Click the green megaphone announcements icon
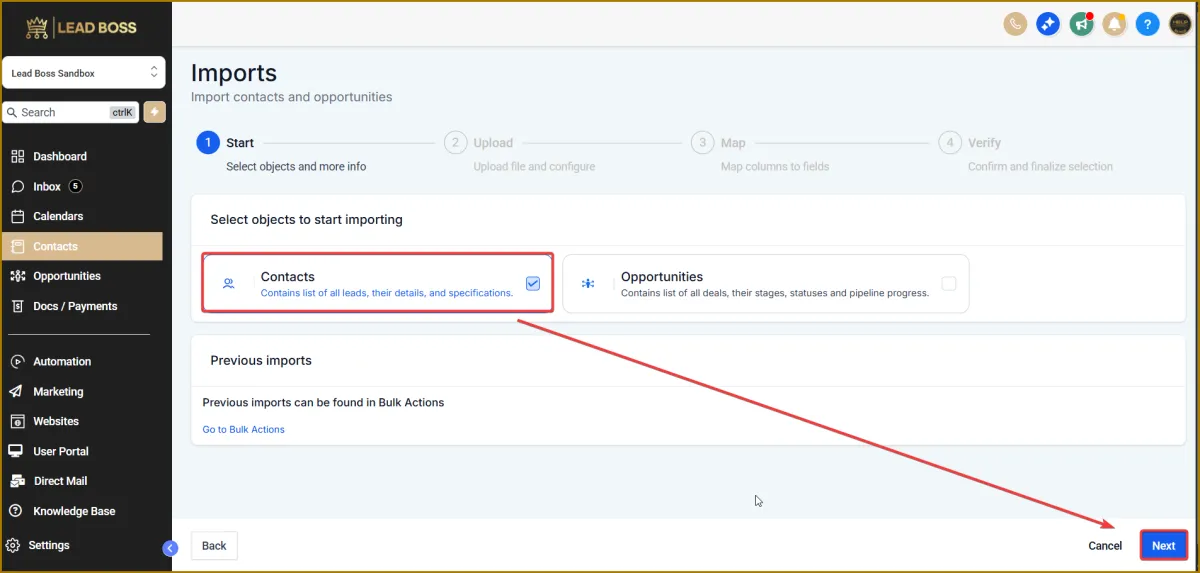Image resolution: width=1200 pixels, height=573 pixels. pos(1081,24)
